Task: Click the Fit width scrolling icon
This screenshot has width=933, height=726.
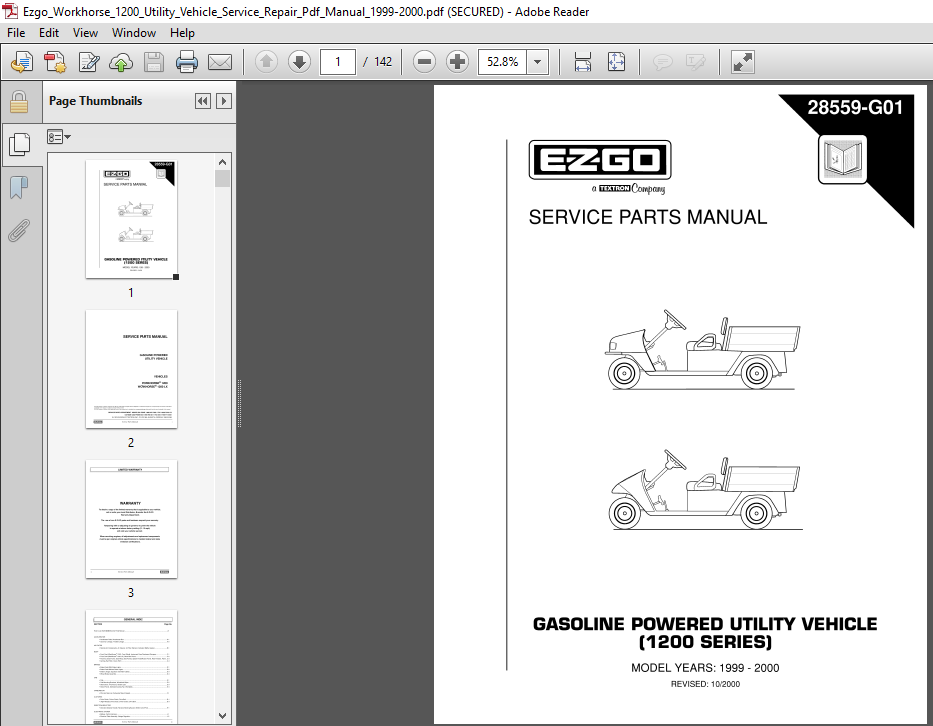Action: [x=583, y=62]
